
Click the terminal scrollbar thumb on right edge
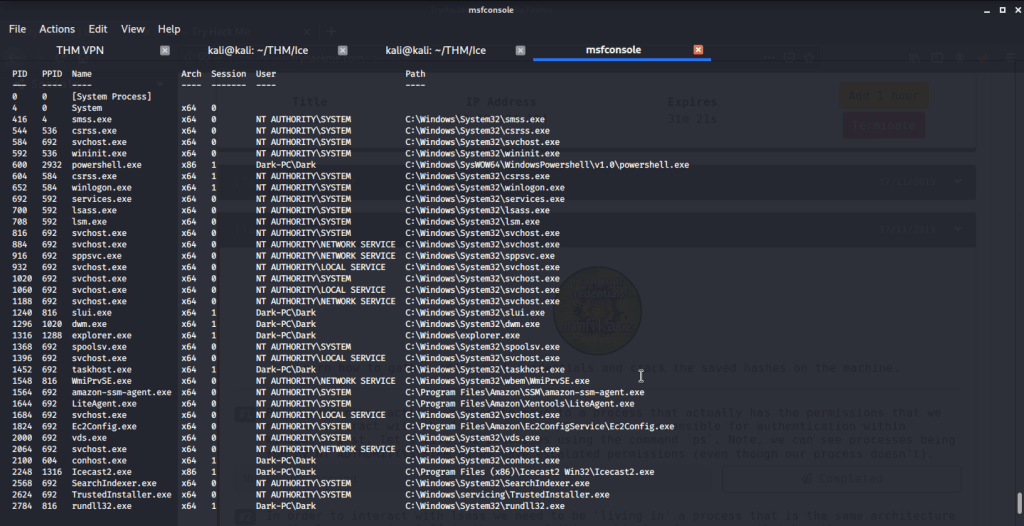click(x=1019, y=503)
